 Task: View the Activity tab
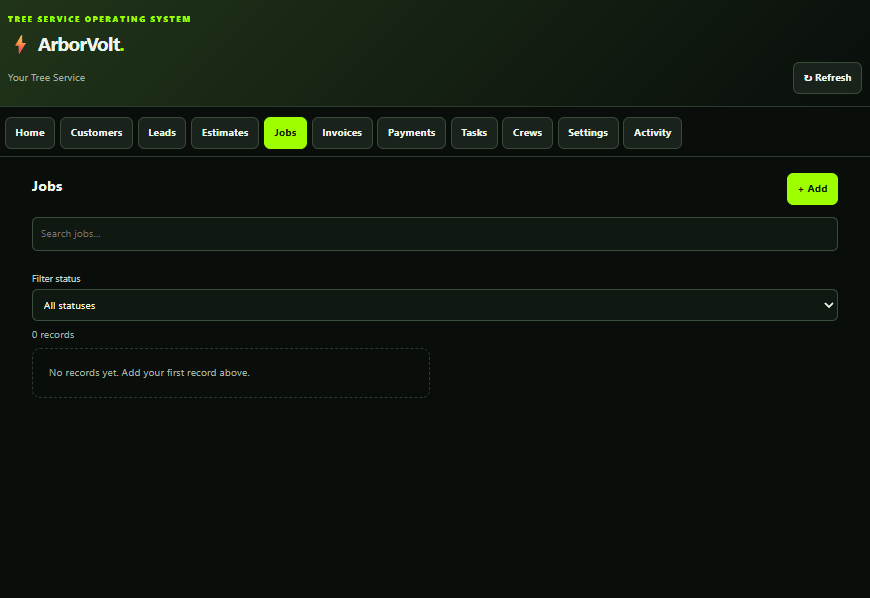652,133
